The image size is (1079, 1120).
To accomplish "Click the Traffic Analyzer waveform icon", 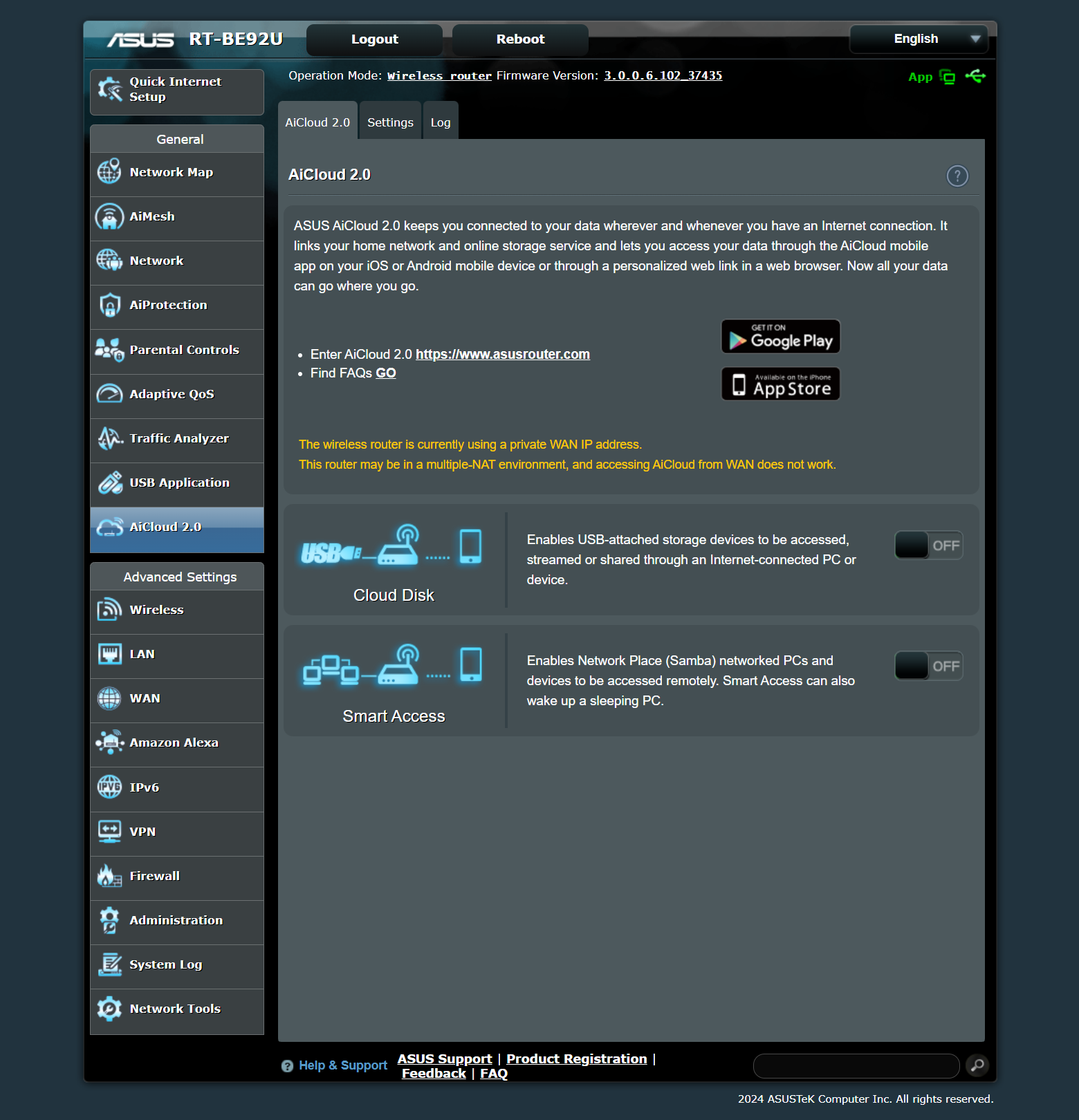I will [x=109, y=438].
